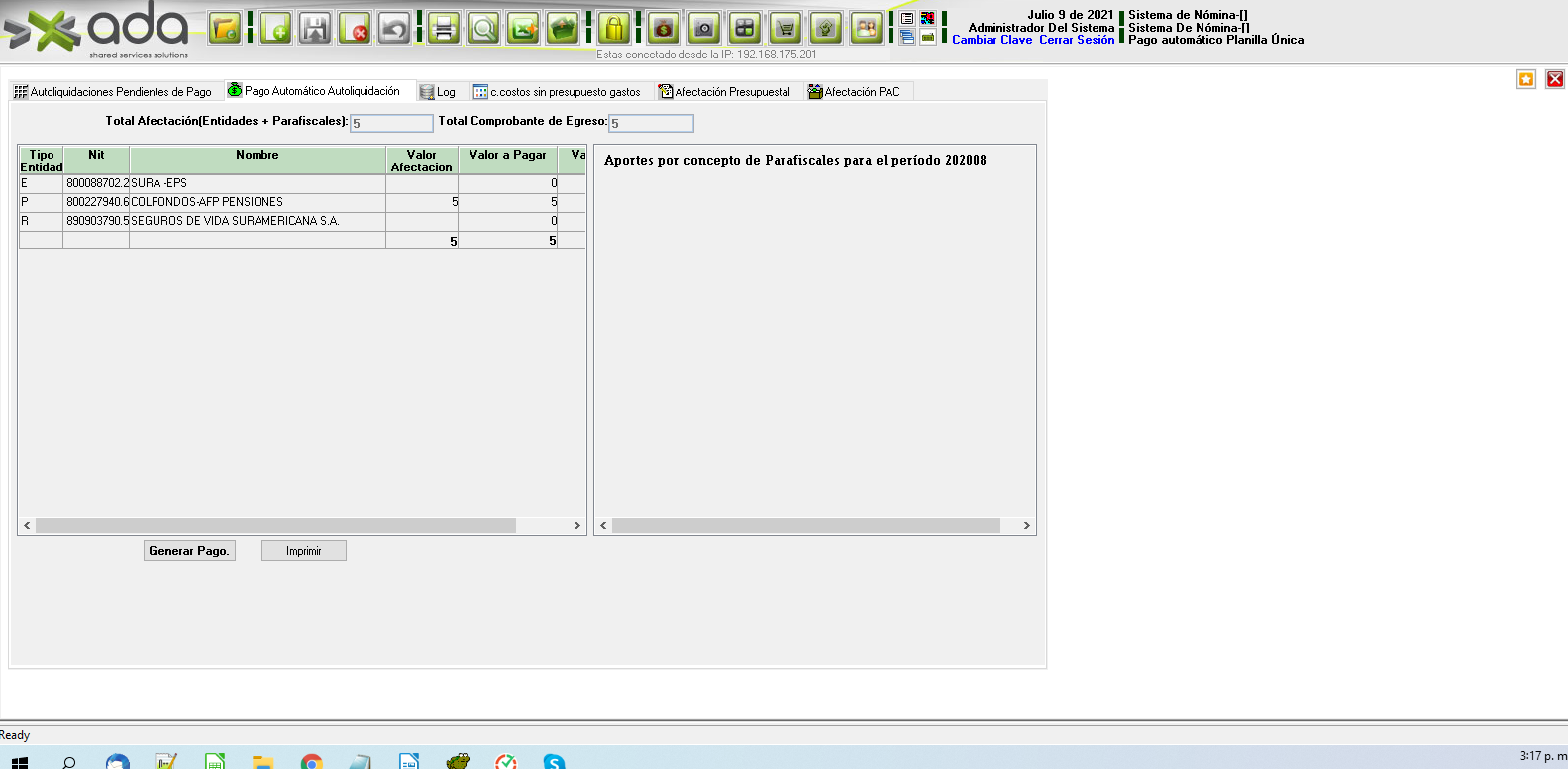The height and width of the screenshot is (769, 1568).
Task: Click the magnifying glass search icon
Action: point(483,28)
